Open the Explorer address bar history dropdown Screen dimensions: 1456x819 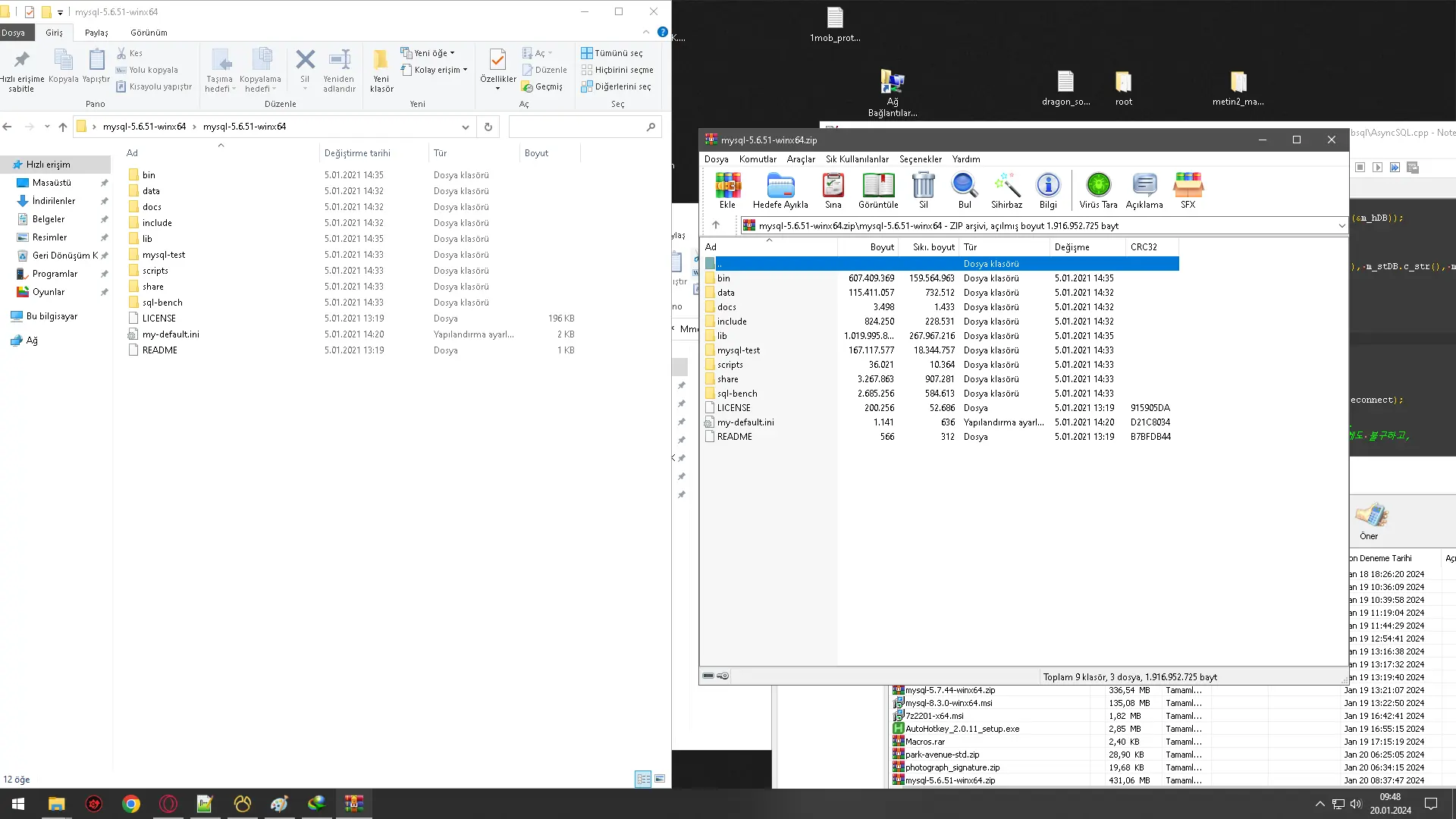[x=465, y=127]
